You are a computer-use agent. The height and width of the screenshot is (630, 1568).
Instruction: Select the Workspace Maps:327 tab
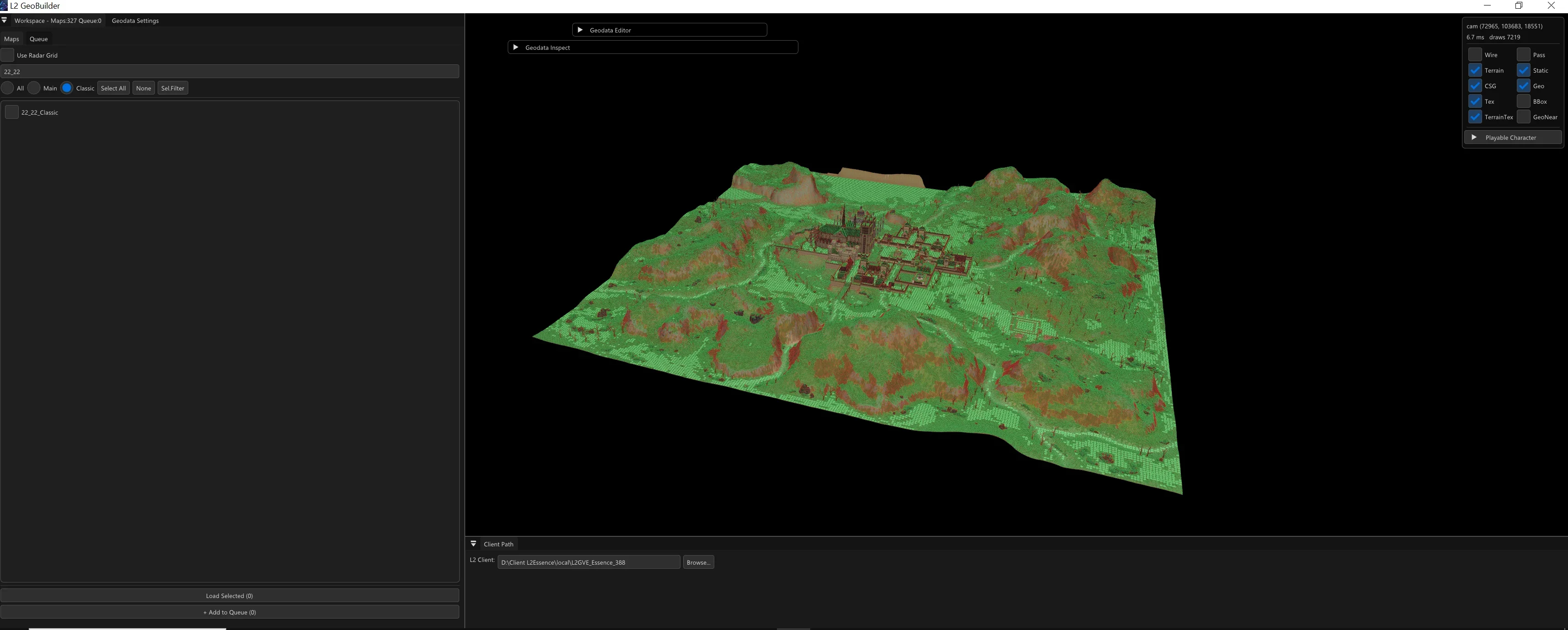pos(58,21)
